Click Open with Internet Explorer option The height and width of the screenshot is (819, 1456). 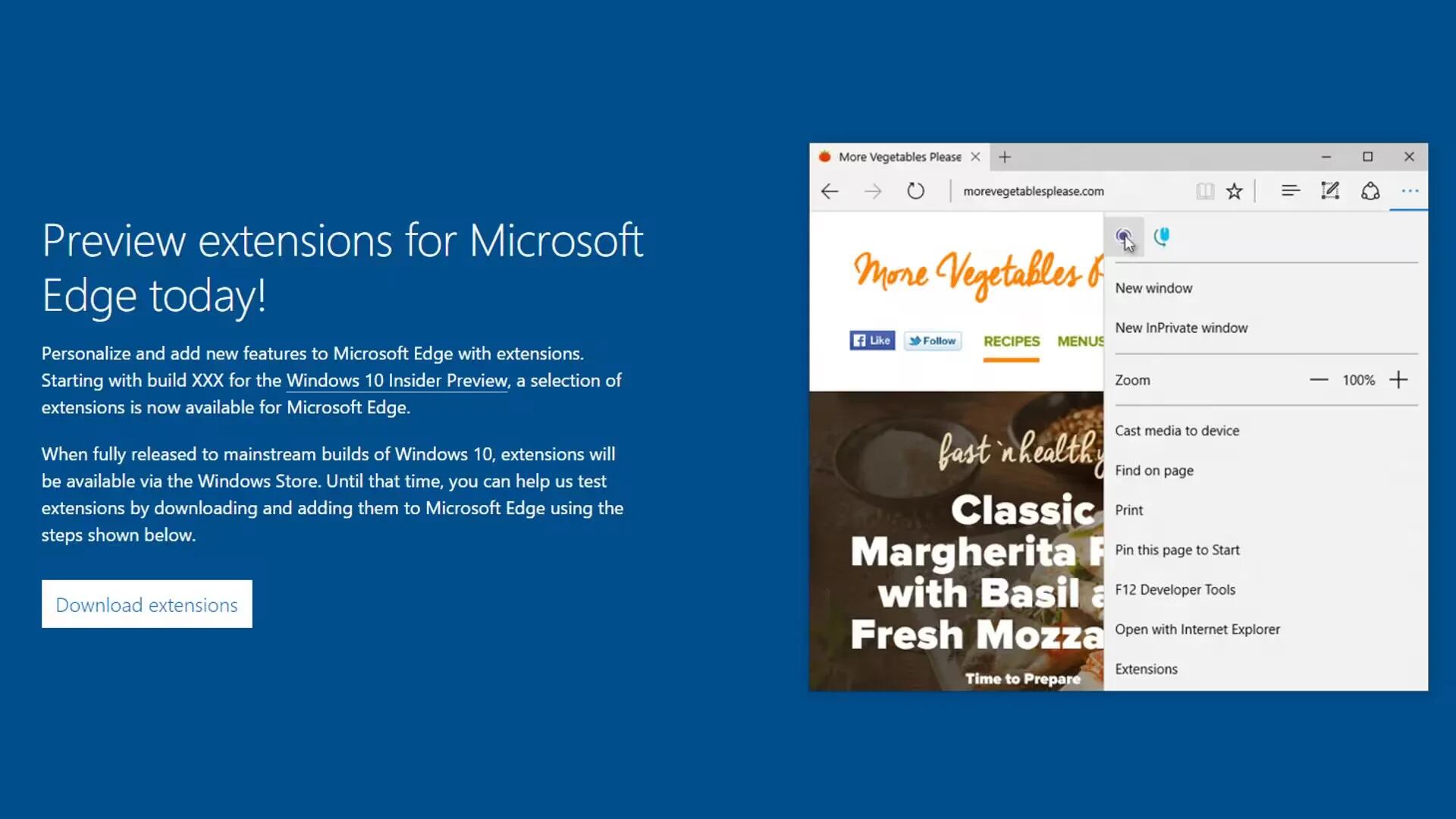point(1197,628)
